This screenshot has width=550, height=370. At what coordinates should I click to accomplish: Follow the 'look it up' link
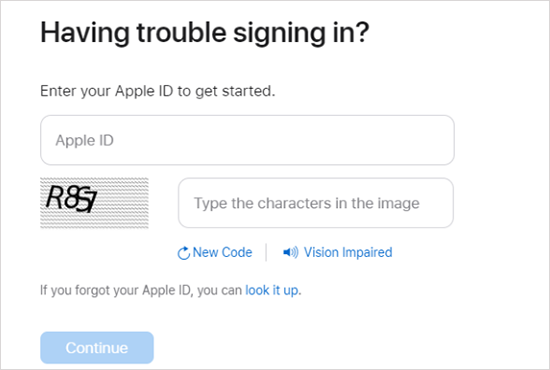pos(272,290)
